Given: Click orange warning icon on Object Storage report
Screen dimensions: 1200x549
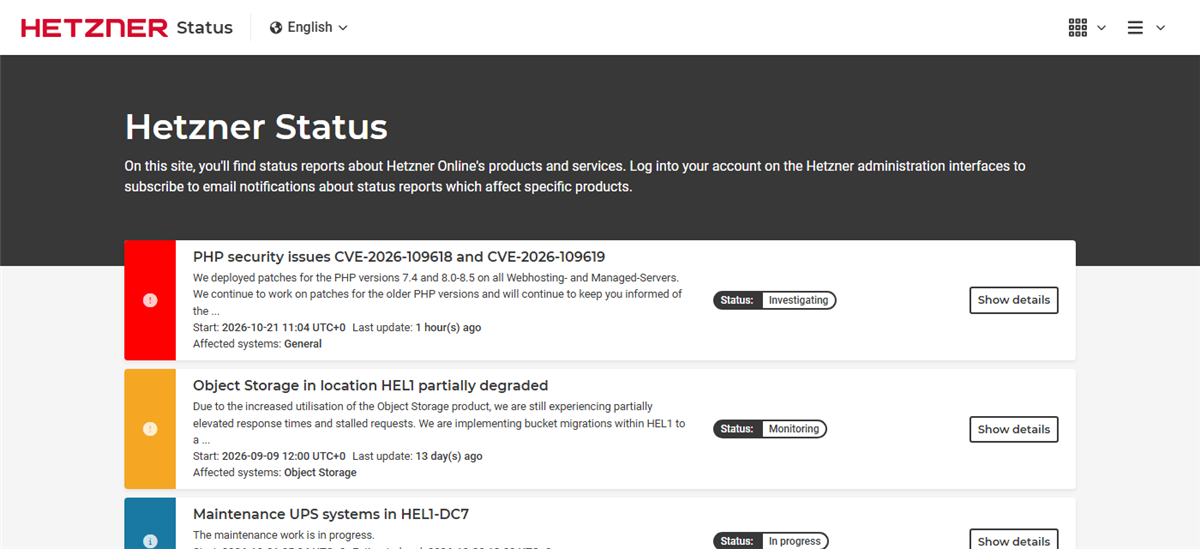Looking at the screenshot, I should 150,429.
